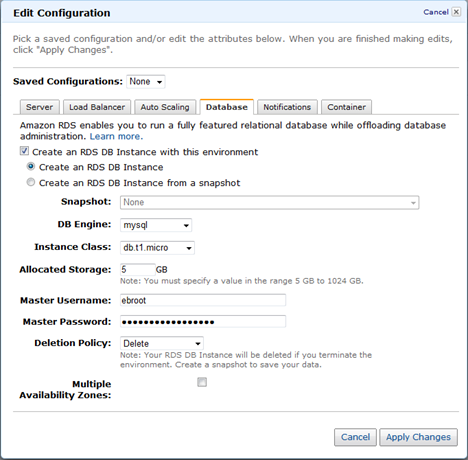468x460 pixels.
Task: Open the Auto Scaling tab
Action: click(165, 107)
